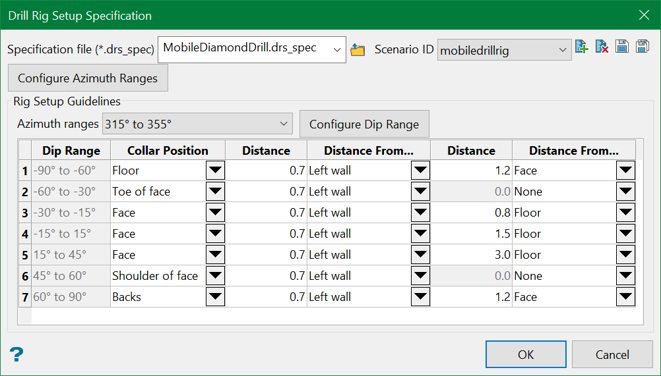Click the Configure Azimuth Ranges button
The width and height of the screenshot is (661, 376).
pos(88,78)
